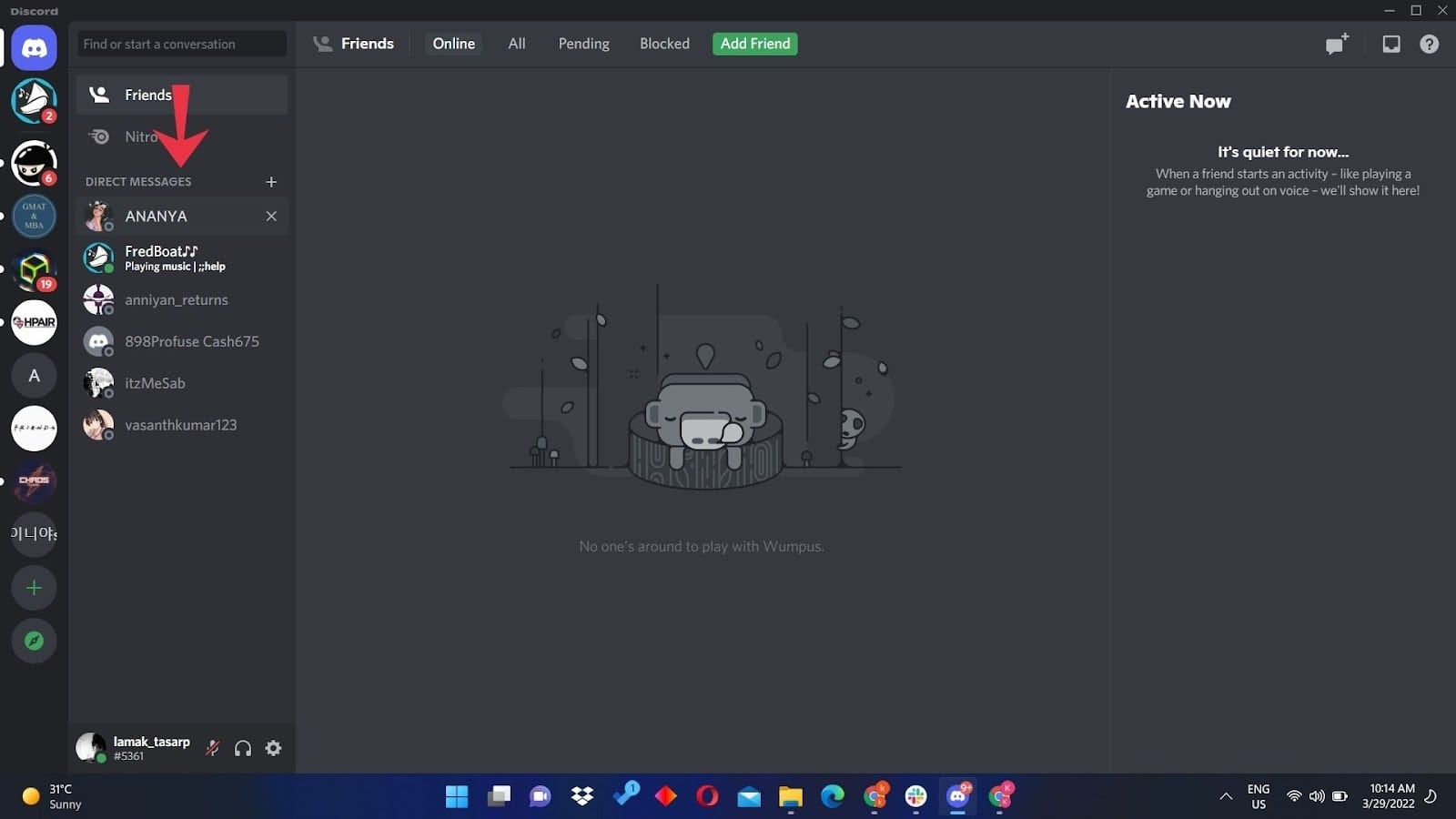The width and height of the screenshot is (1456, 819).
Task: Open the Discord Home button
Action: click(x=34, y=47)
